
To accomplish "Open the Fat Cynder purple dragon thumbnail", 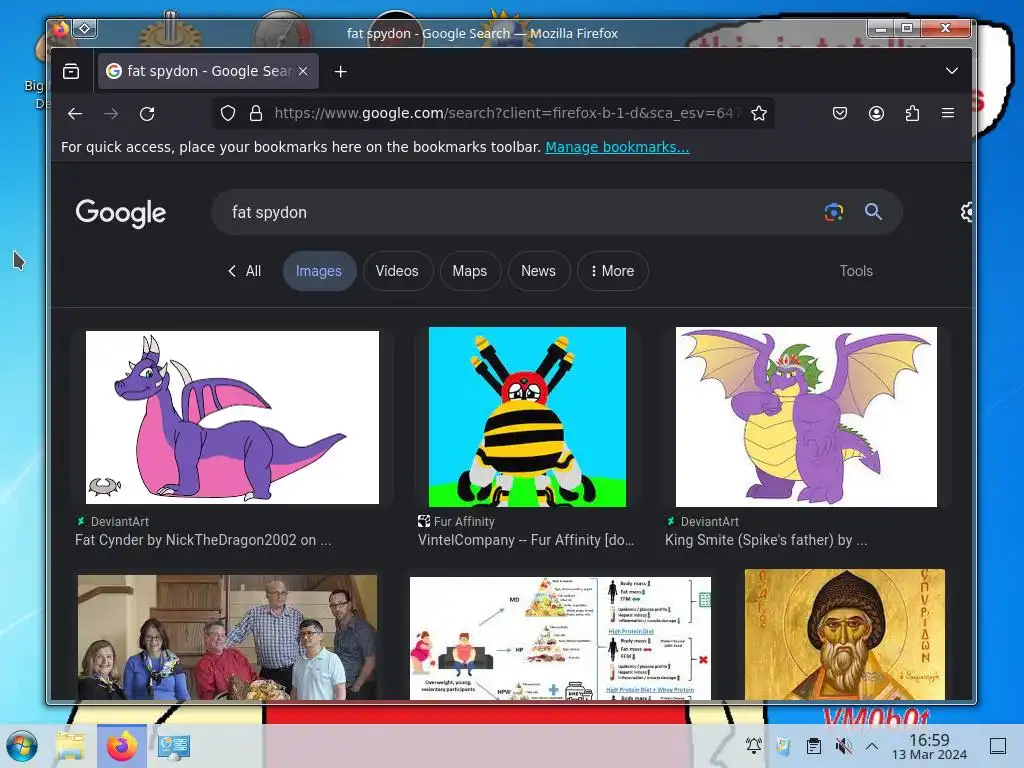I will (232, 417).
